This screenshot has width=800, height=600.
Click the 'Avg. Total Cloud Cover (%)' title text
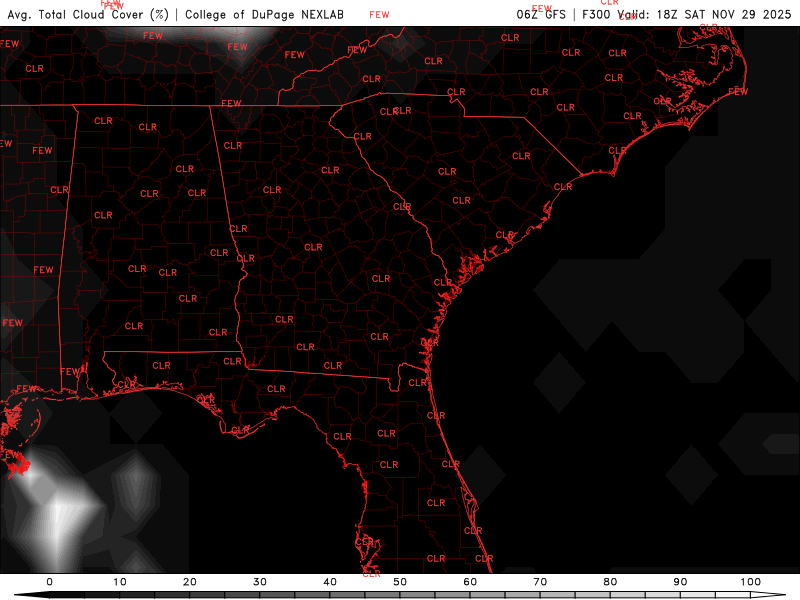tap(88, 14)
